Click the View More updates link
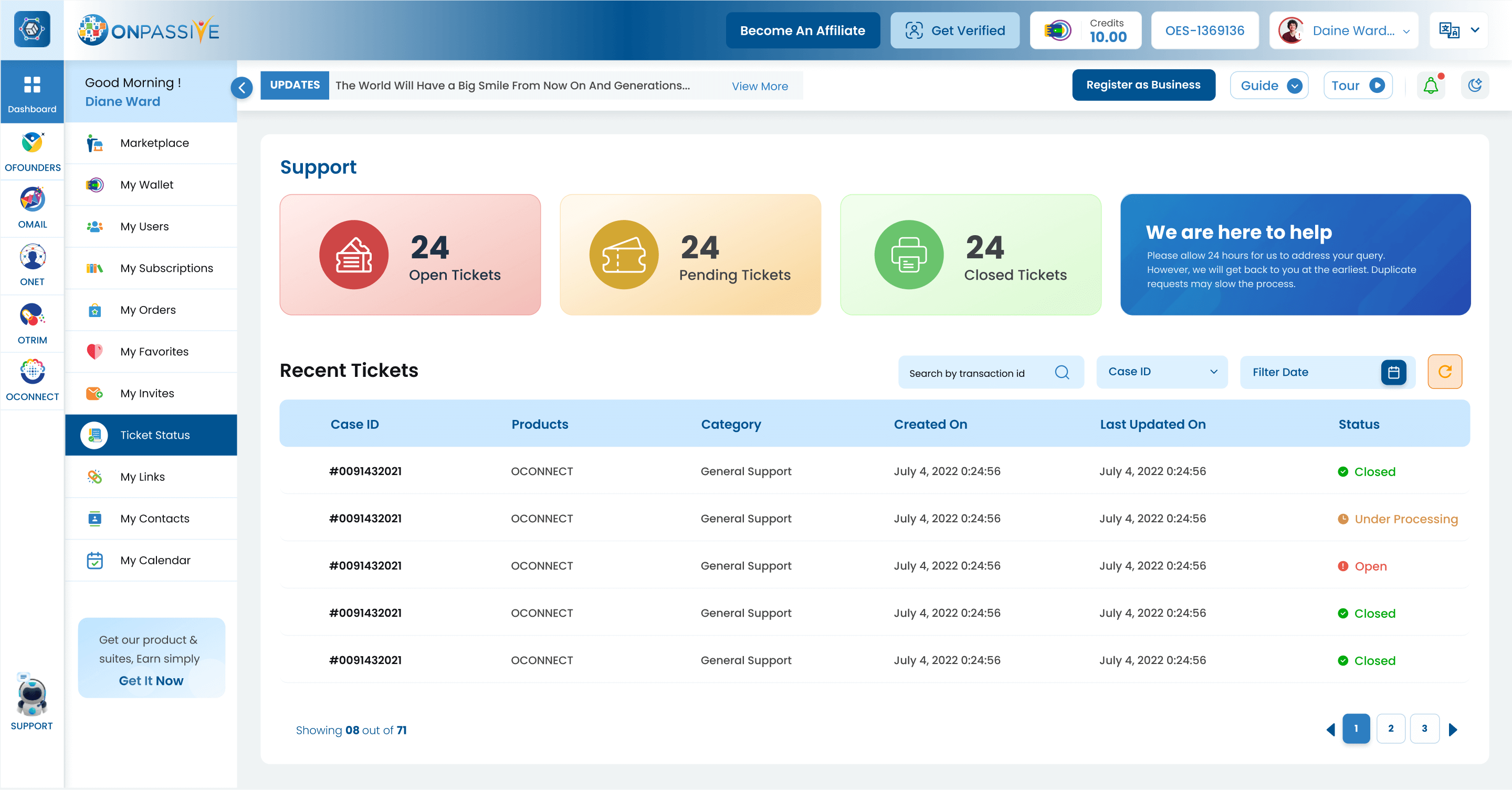The width and height of the screenshot is (1512, 790). (760, 86)
